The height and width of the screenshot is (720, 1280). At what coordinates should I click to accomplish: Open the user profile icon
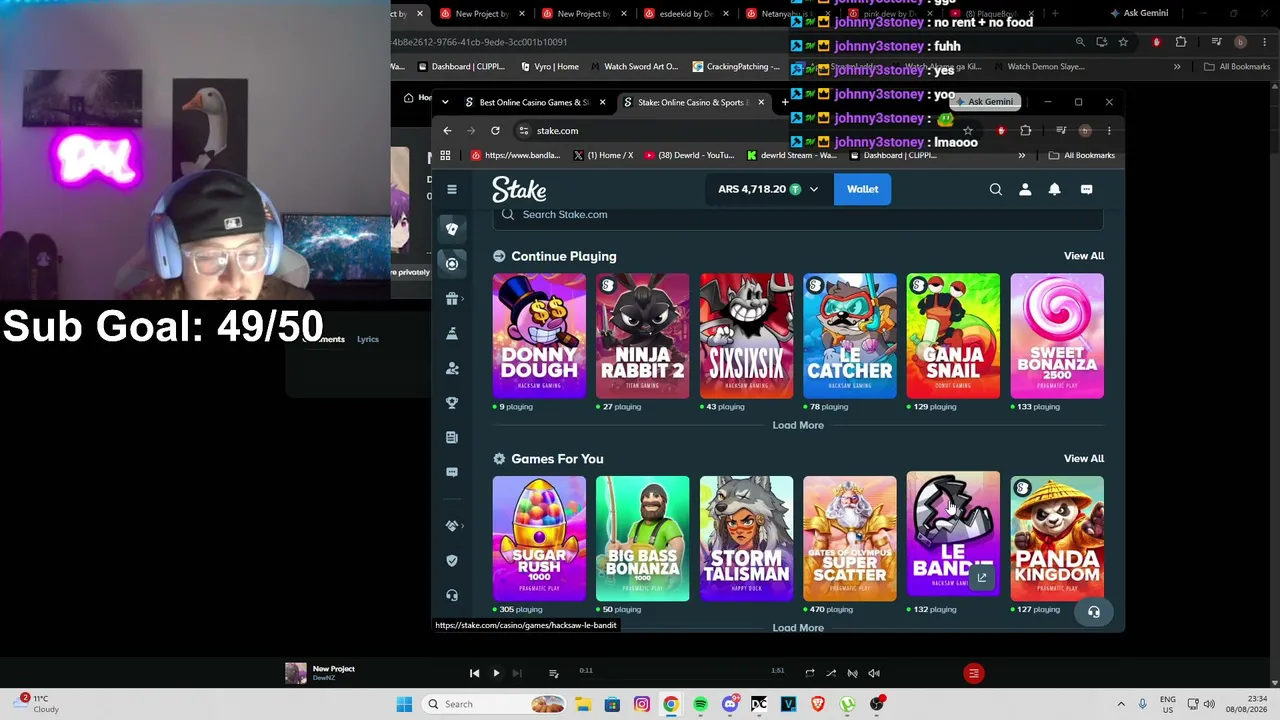(x=1025, y=189)
